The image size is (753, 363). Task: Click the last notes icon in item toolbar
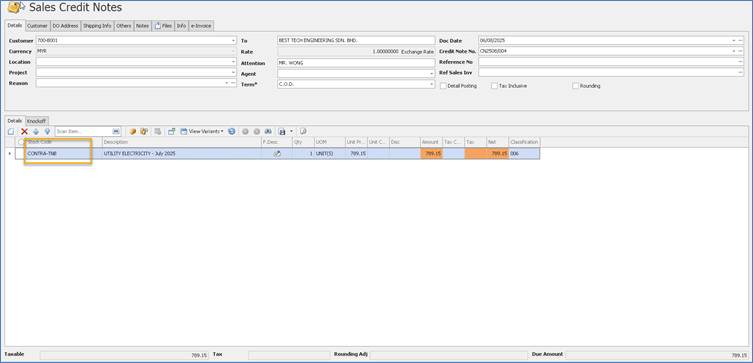[x=303, y=131]
